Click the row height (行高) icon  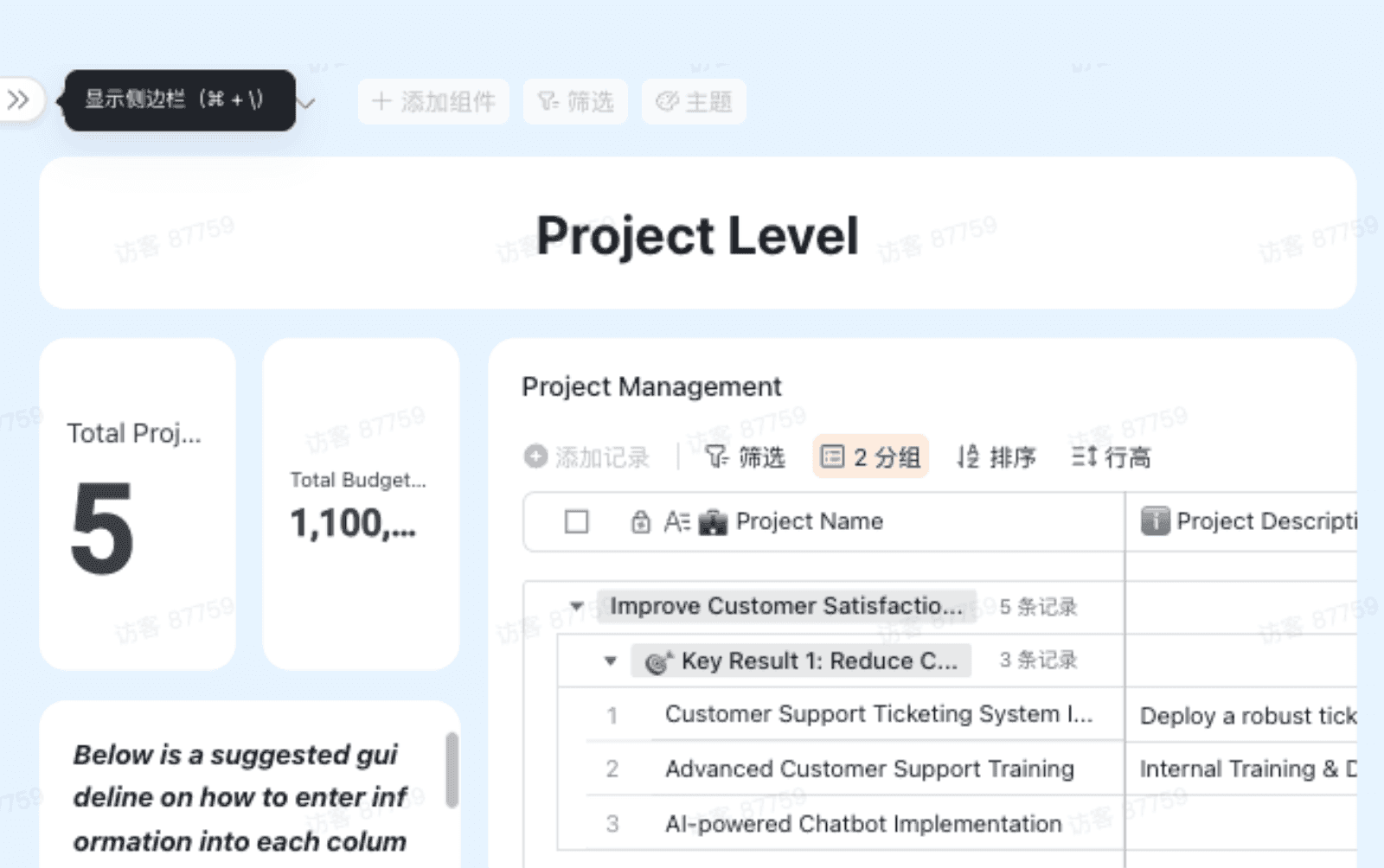pyautogui.click(x=1084, y=456)
